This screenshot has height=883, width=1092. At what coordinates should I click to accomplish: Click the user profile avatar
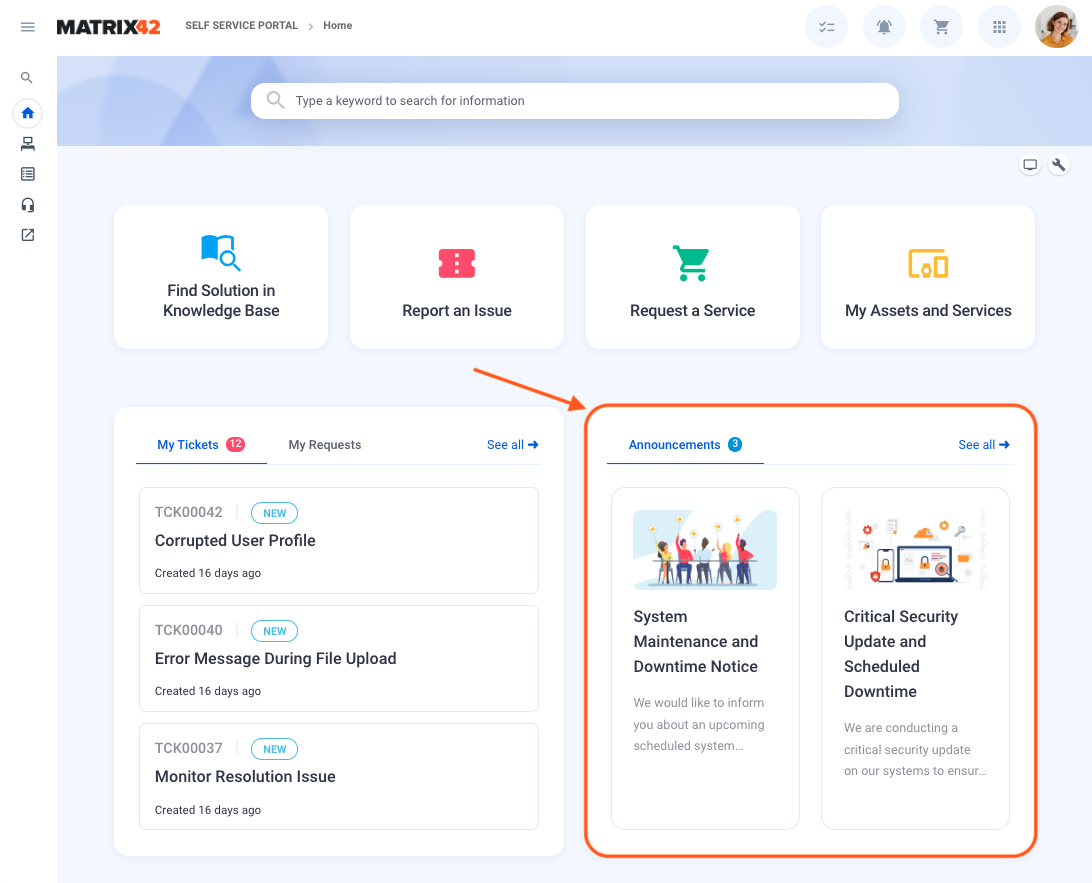pos(1056,27)
